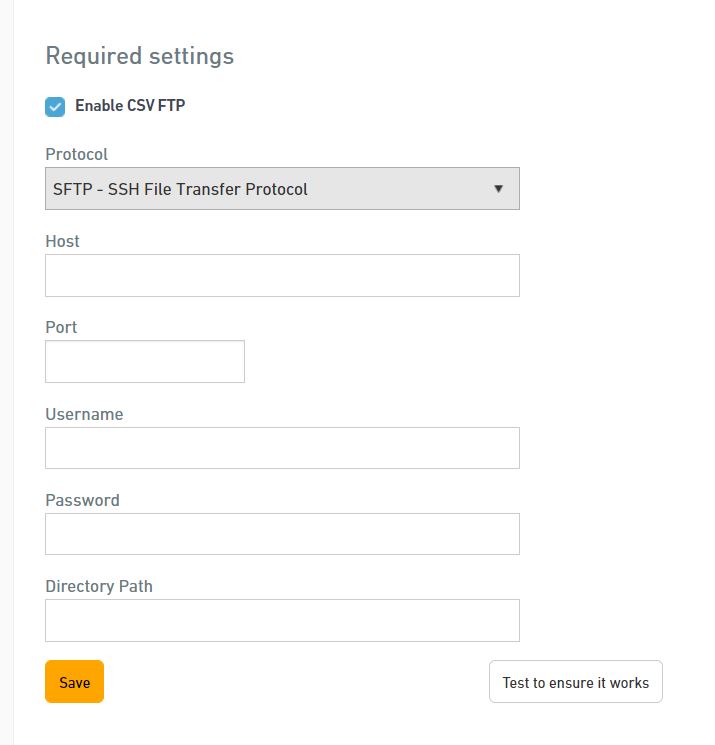The image size is (715, 745).
Task: Click the Protocol field label
Action: click(76, 154)
